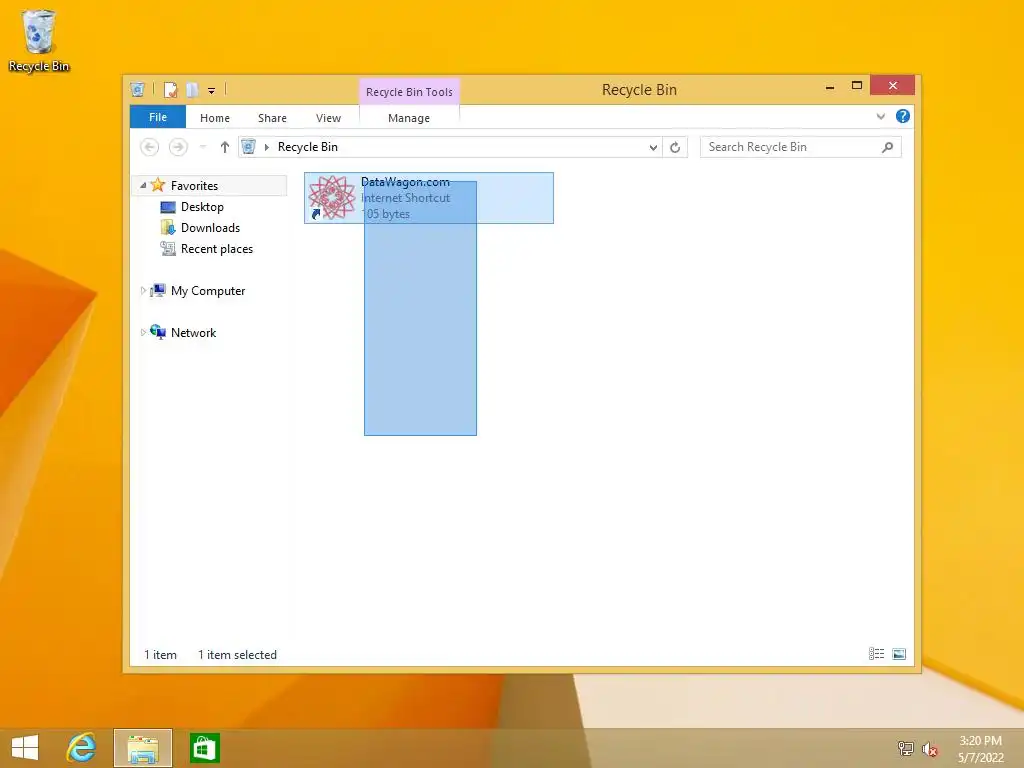Screen dimensions: 1024x768
Task: Minimize the Recycle Bin window
Action: pyautogui.click(x=830, y=86)
